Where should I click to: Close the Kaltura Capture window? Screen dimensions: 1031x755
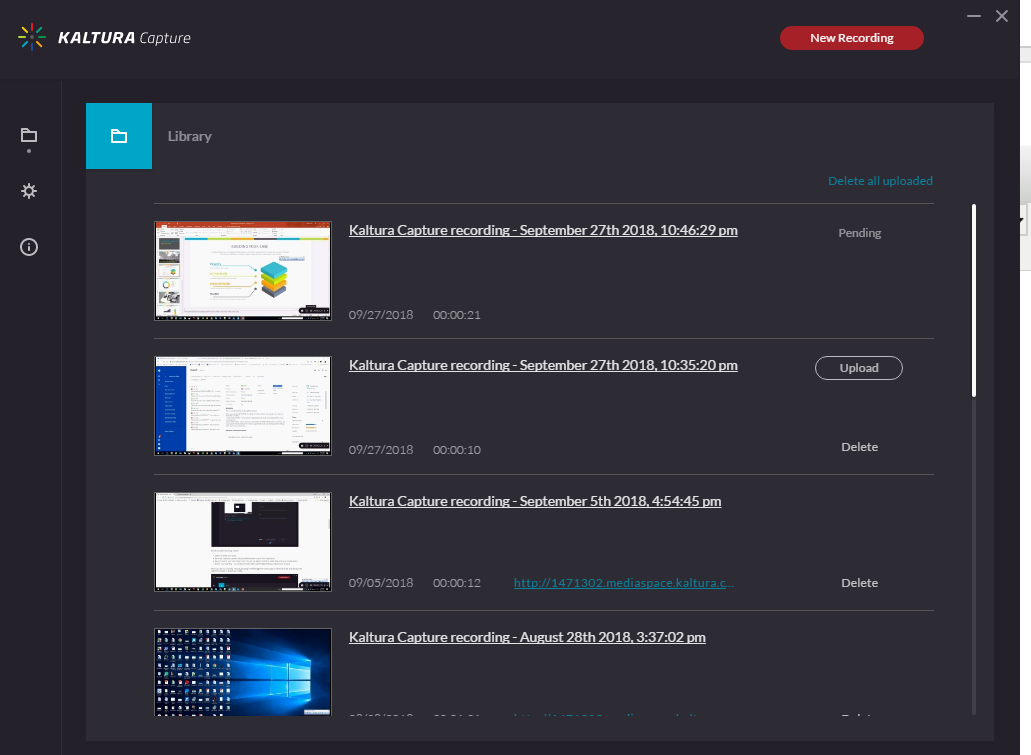click(x=1001, y=16)
